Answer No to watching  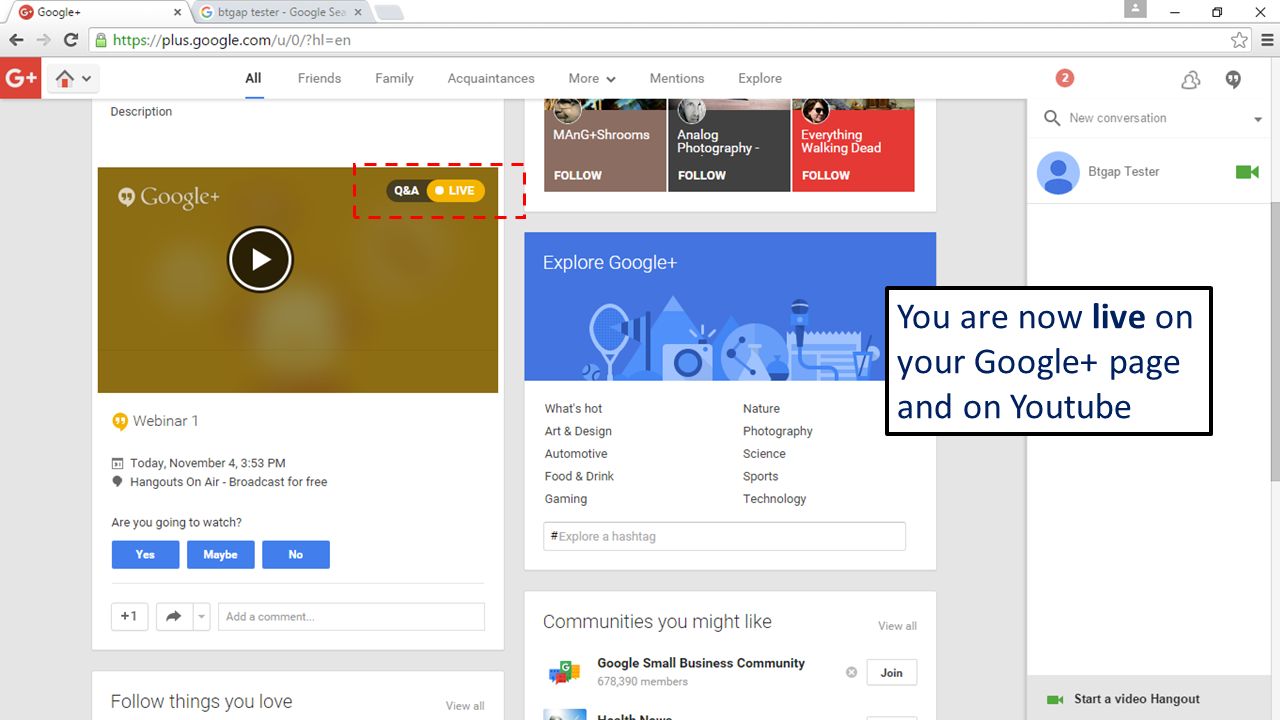point(296,555)
